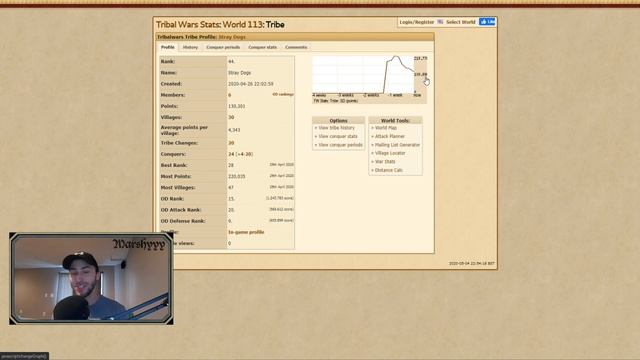640x360 pixels.
Task: Click View tribe history in Options
Action: pyautogui.click(x=336, y=128)
